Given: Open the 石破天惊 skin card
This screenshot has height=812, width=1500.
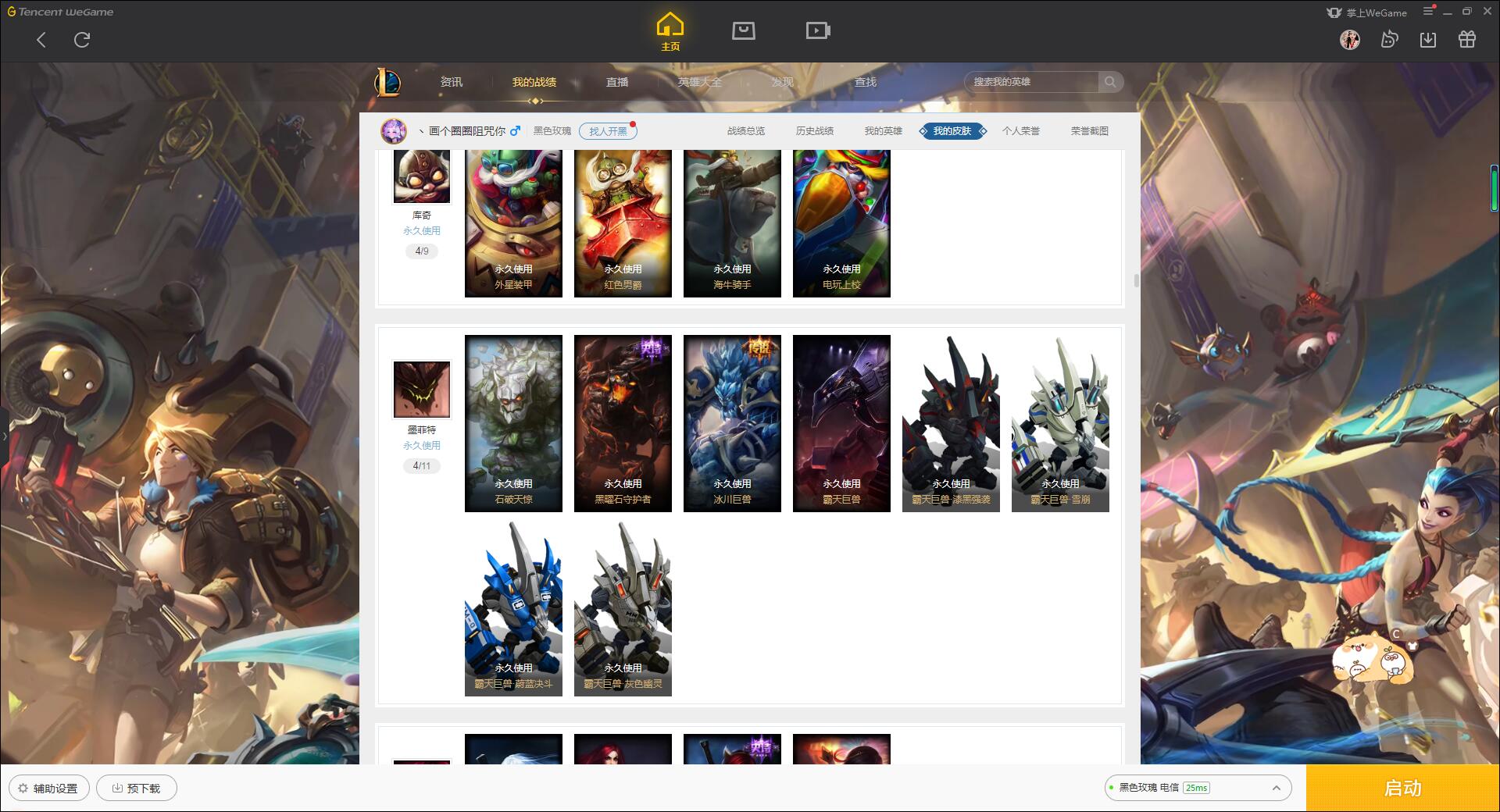Looking at the screenshot, I should [513, 423].
